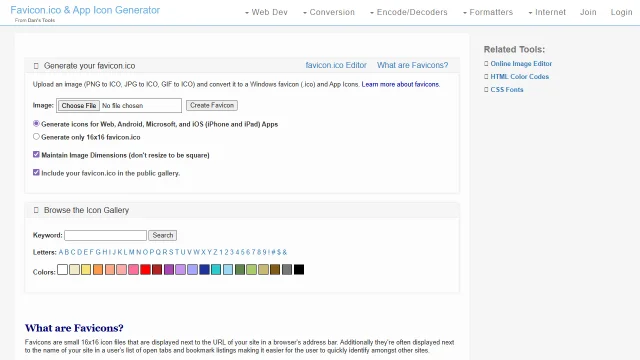This screenshot has height=360, width=640.
Task: Browse icons starting with letter F
Action: point(91,252)
